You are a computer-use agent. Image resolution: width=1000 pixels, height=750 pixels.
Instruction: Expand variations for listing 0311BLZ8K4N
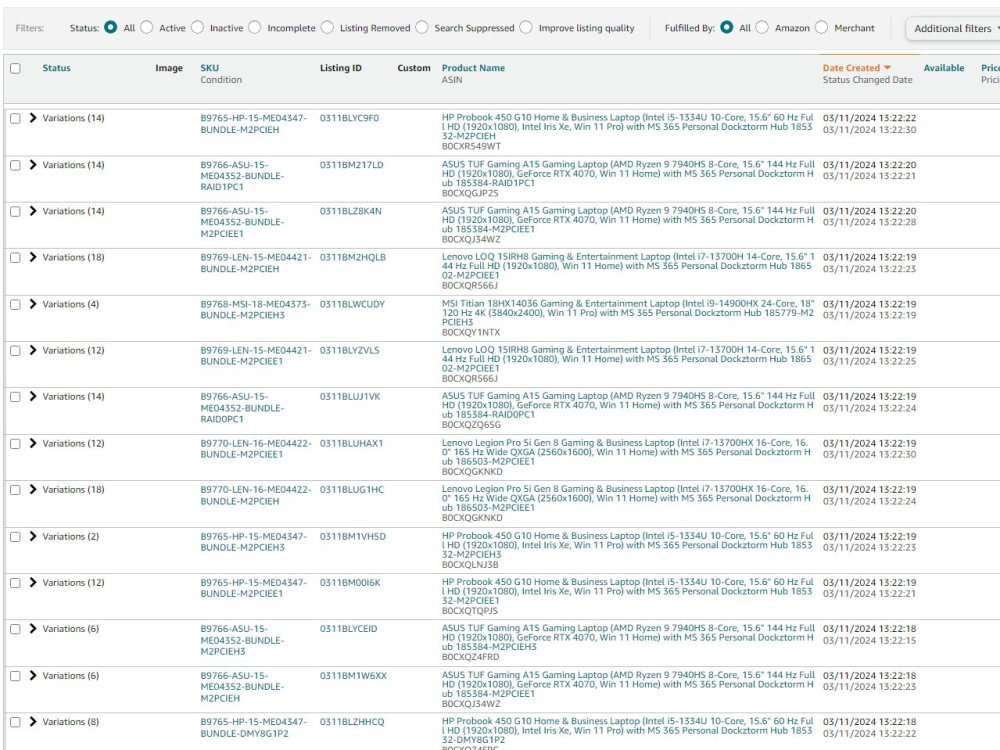[x=33, y=211]
